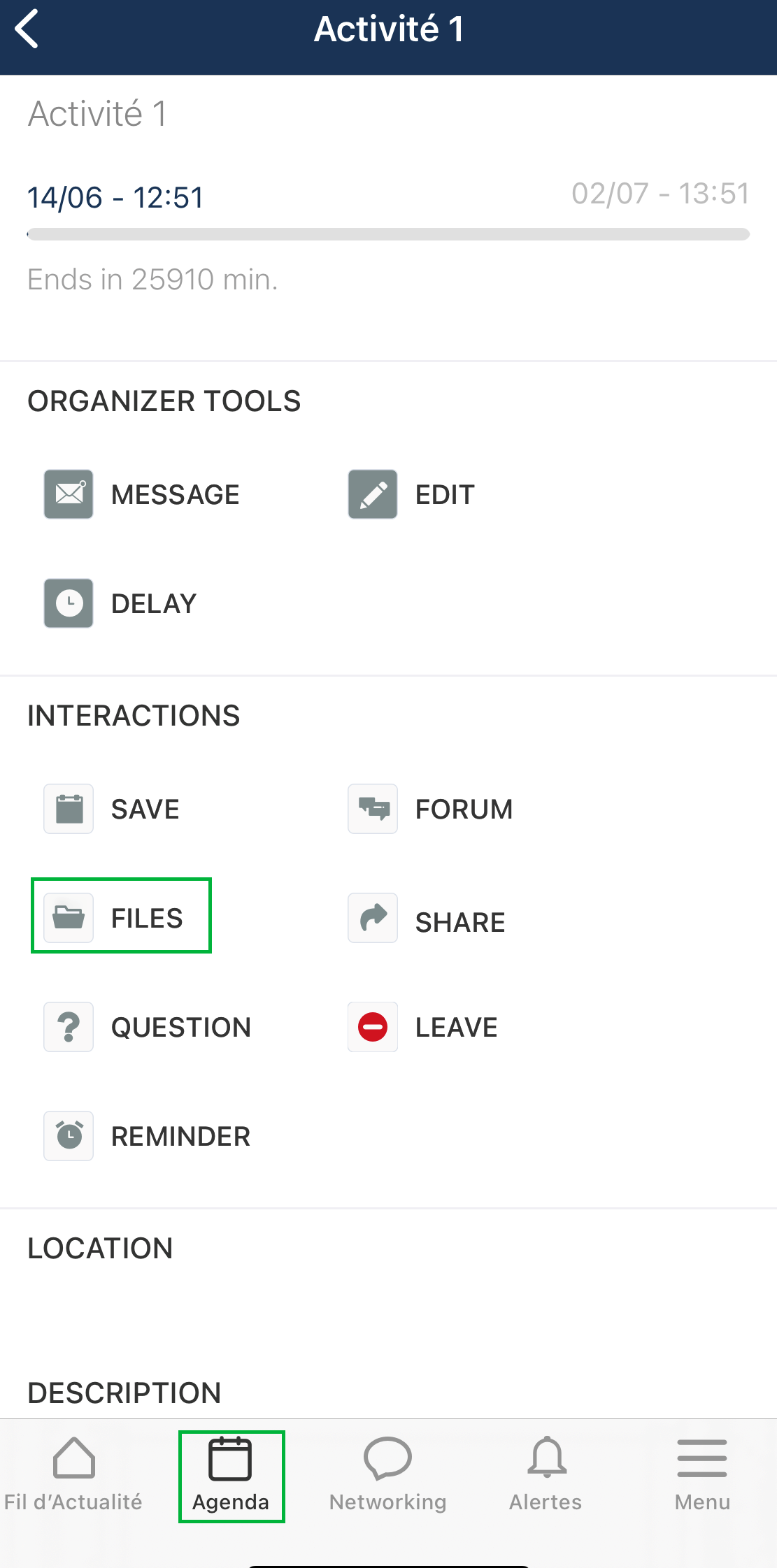Tap the LEAVE label text
The image size is (777, 1568).
coord(457,1028)
